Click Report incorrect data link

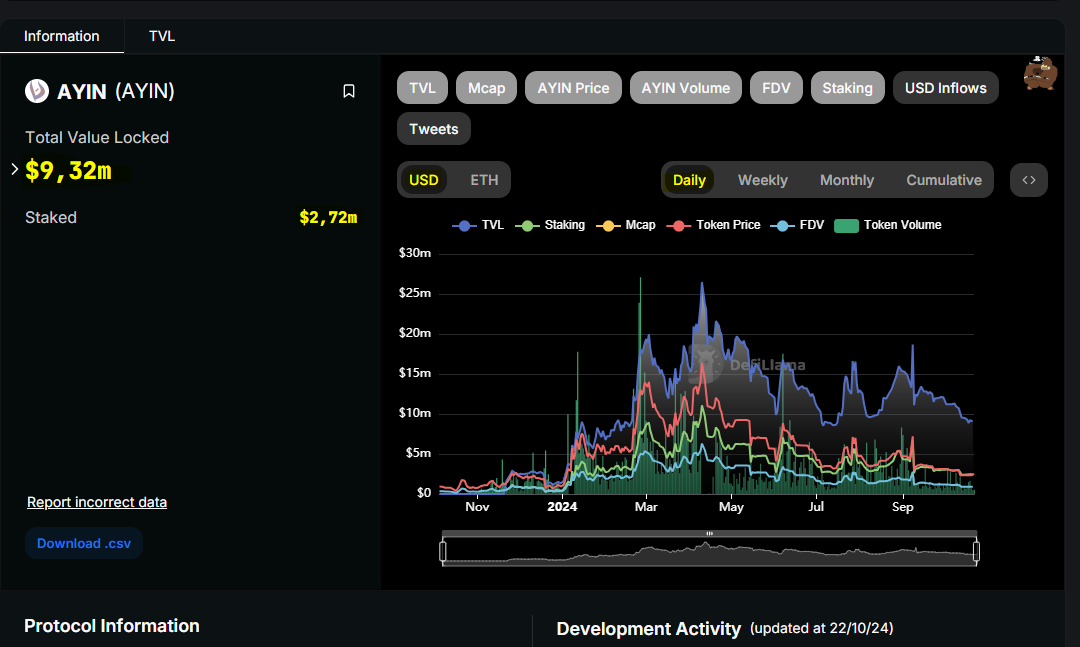coord(96,502)
